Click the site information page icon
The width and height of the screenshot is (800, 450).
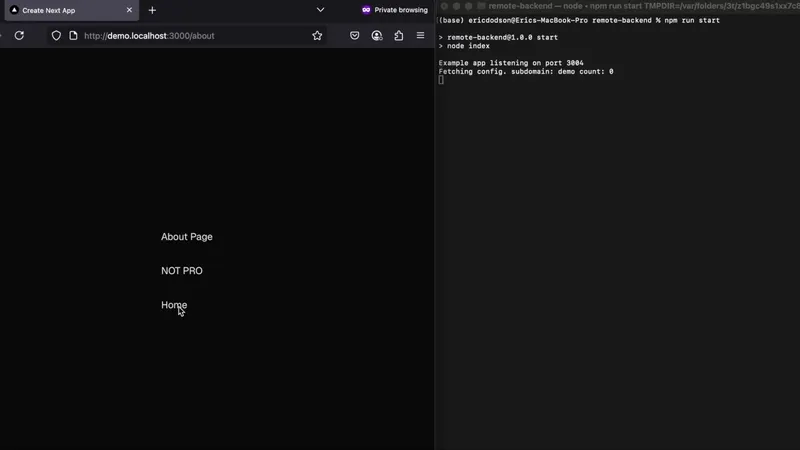coord(73,36)
